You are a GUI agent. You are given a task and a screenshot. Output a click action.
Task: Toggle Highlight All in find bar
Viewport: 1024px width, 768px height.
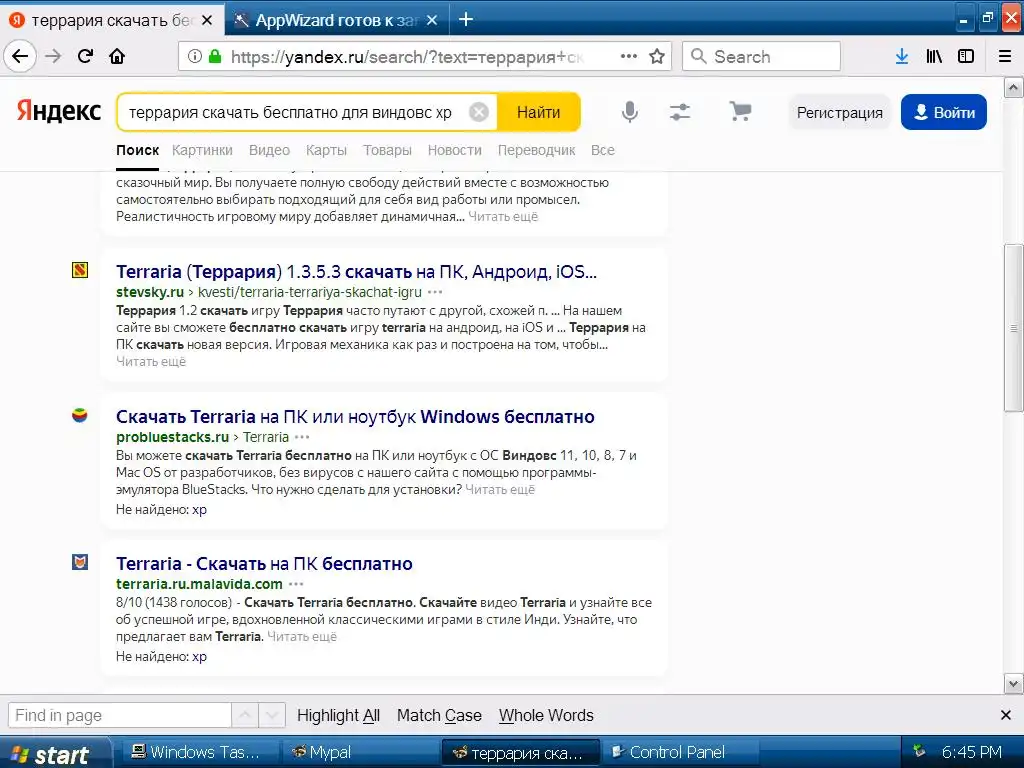point(338,715)
